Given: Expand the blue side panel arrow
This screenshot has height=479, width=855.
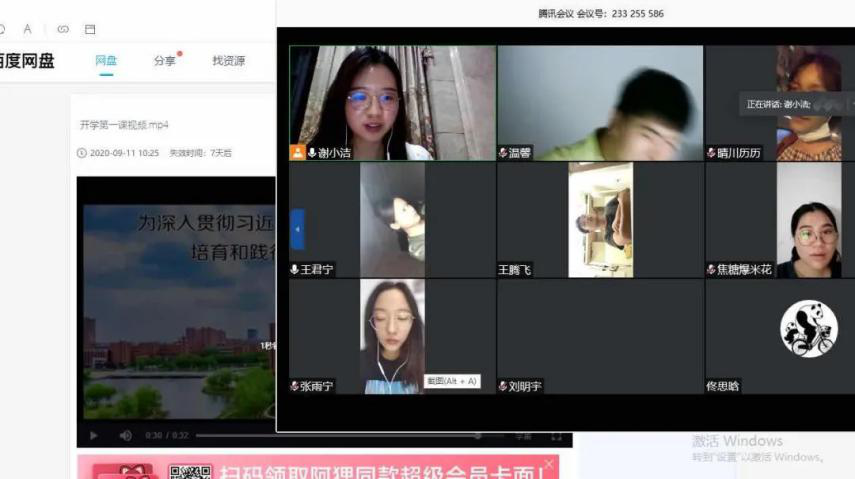Looking at the screenshot, I should click(x=297, y=229).
